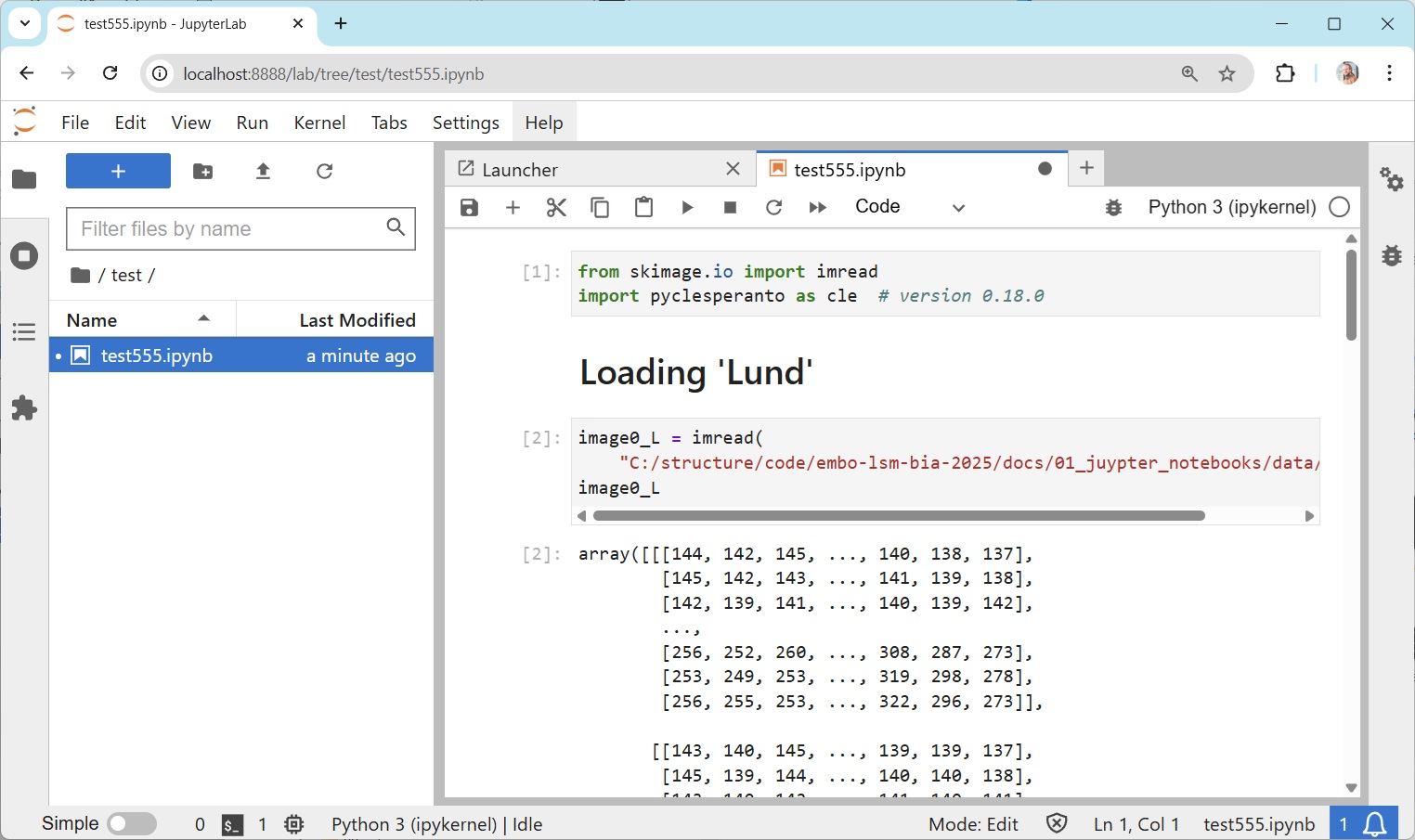Click the notebook trust shield icon
The height and width of the screenshot is (840, 1415).
(1057, 823)
